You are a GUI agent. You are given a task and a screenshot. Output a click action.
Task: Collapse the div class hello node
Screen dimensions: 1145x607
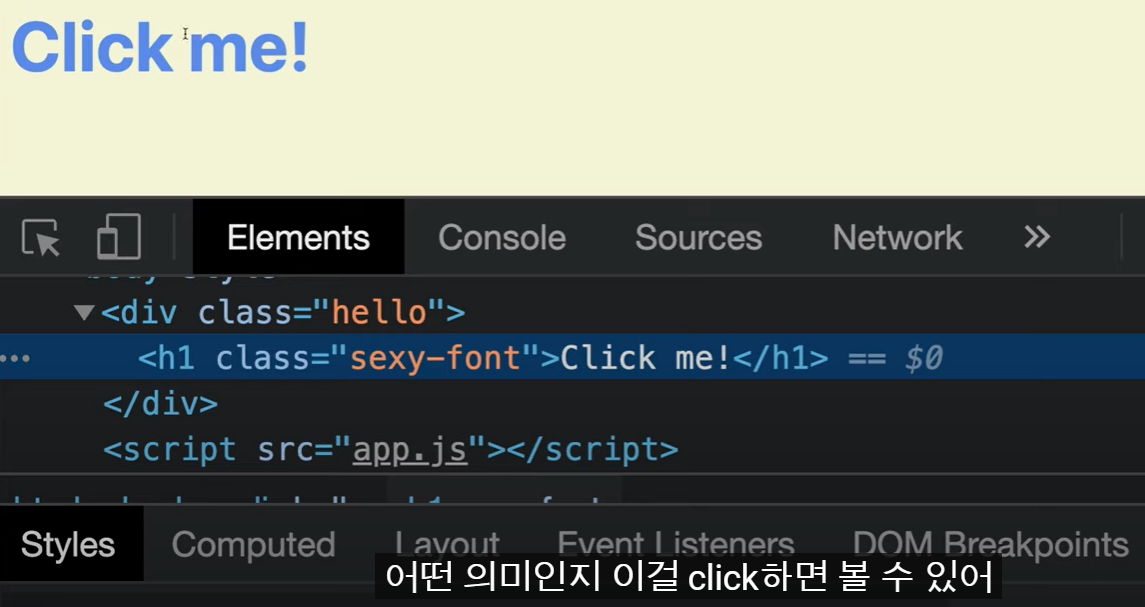85,313
